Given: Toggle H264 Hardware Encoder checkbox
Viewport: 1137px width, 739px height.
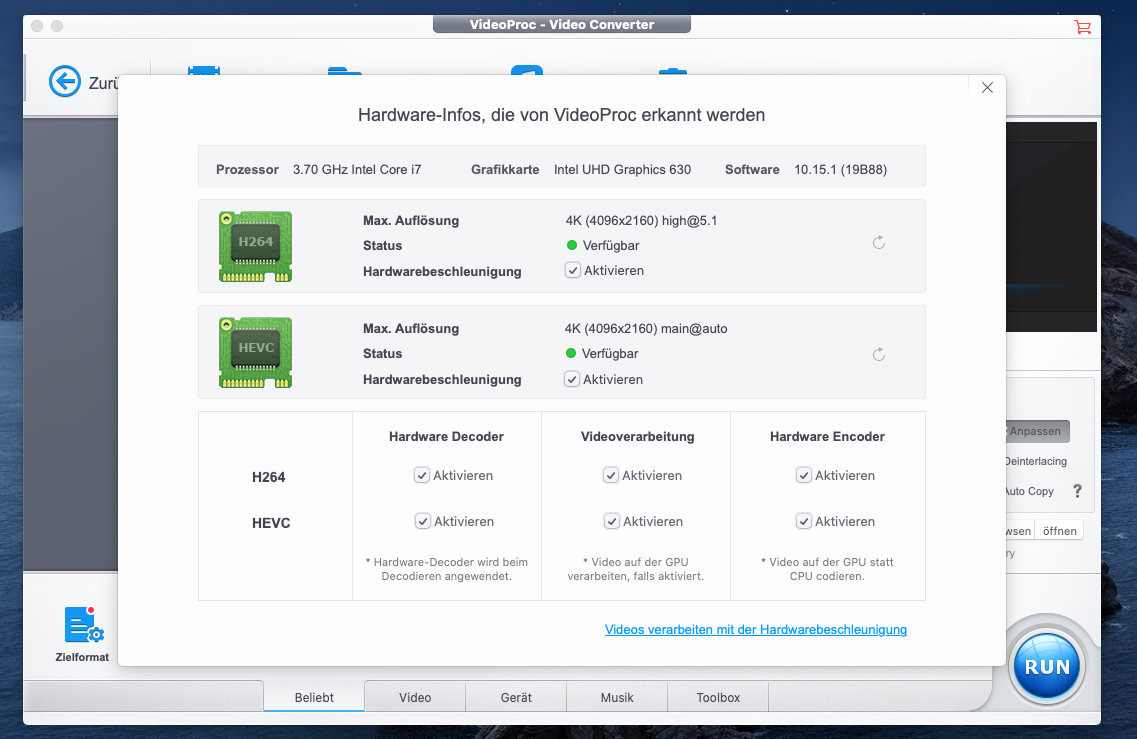Looking at the screenshot, I should pos(803,476).
